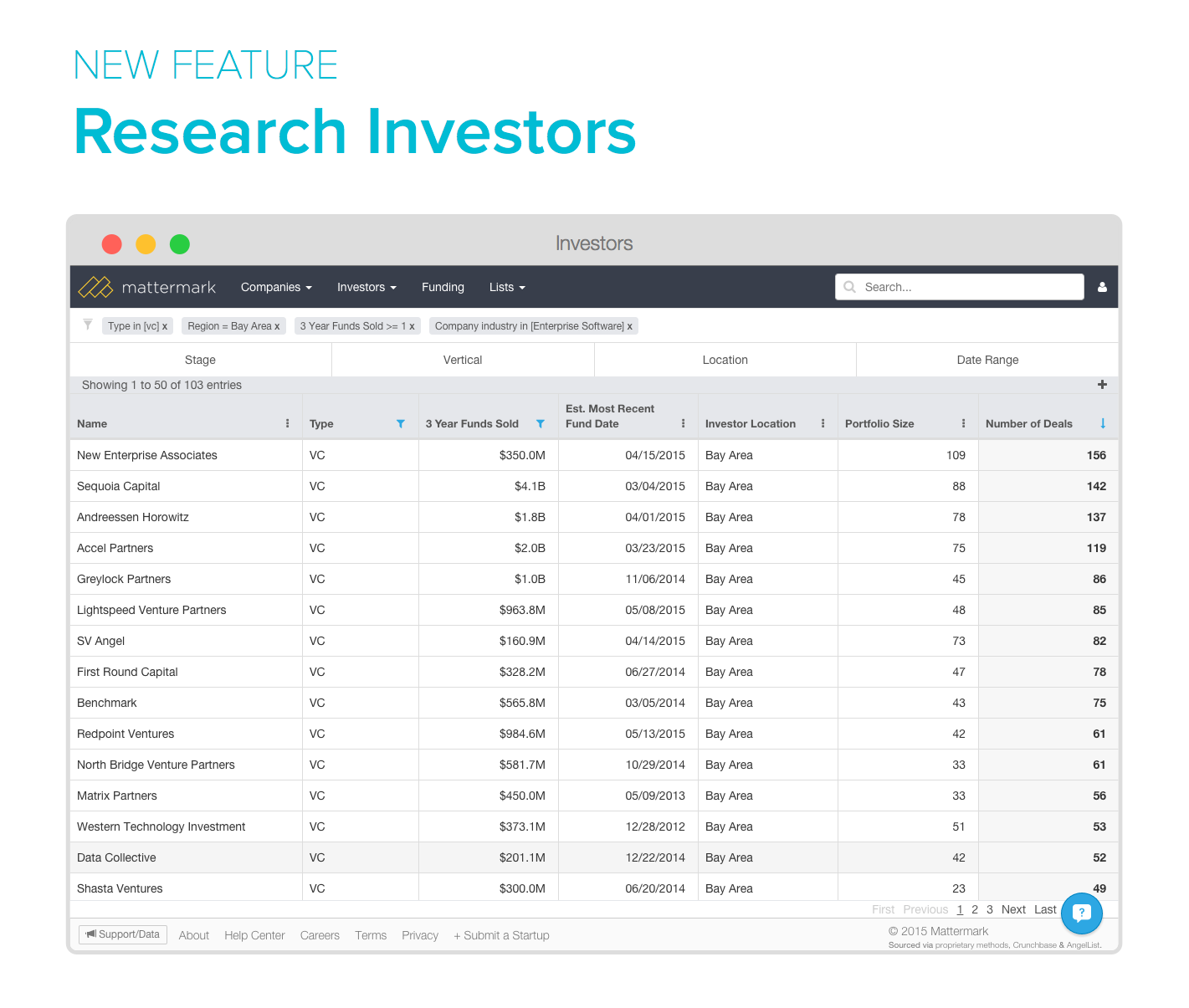This screenshot has width=1189, height=1008.
Task: Click the $4.1B funds sold value
Action: [530, 486]
